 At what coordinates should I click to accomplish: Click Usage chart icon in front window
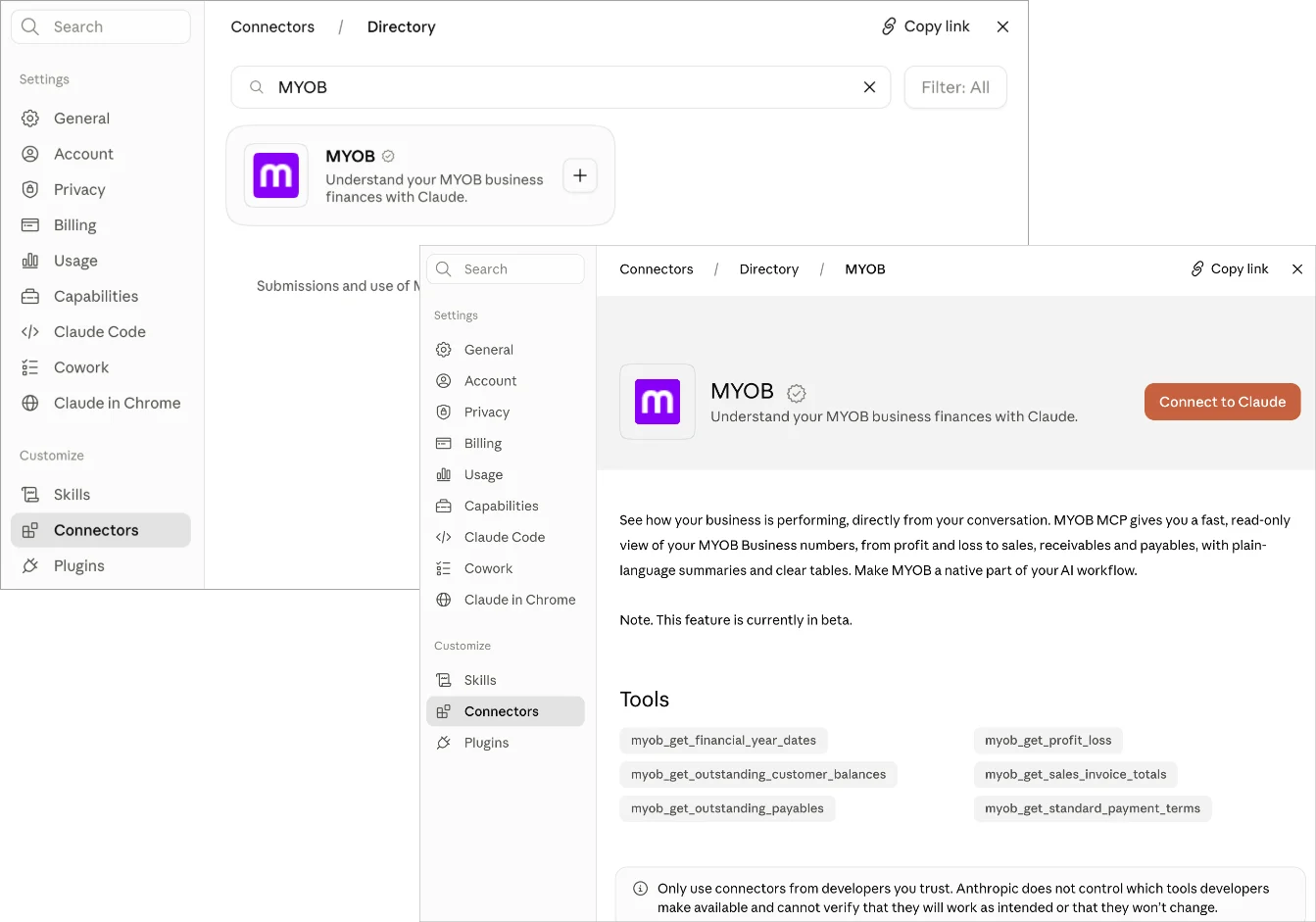coord(444,475)
